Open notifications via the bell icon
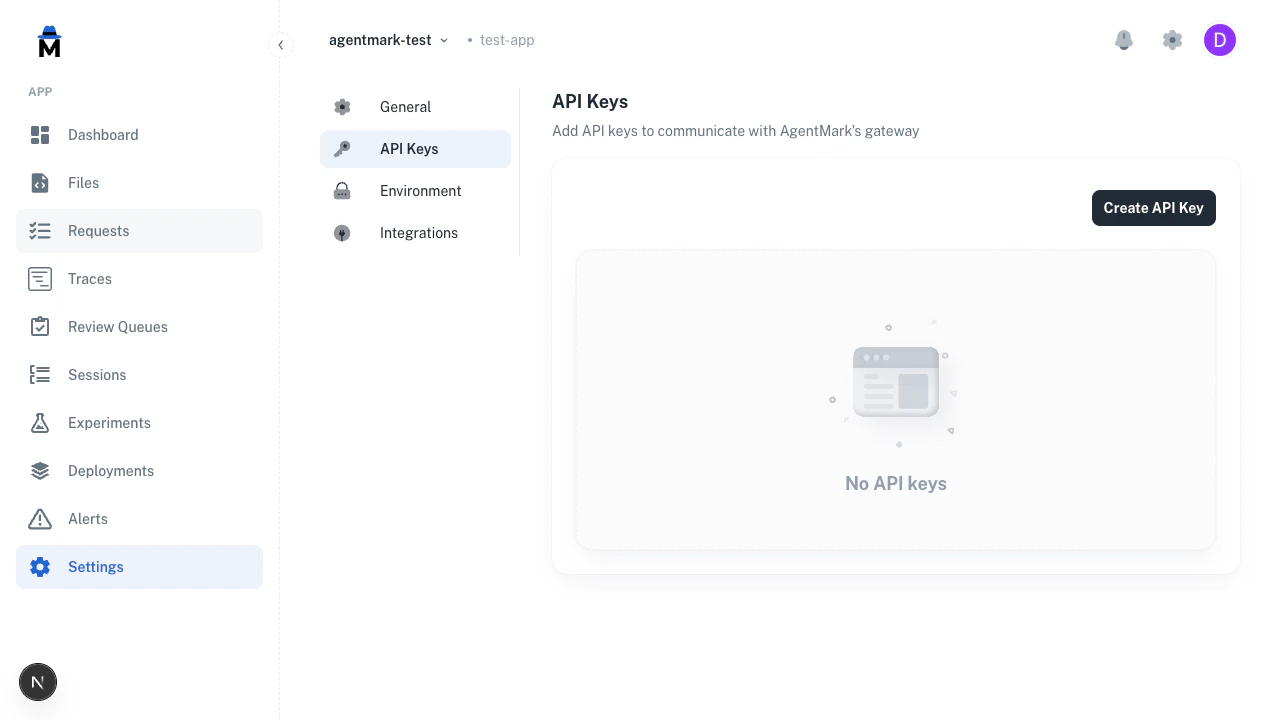This screenshot has height=720, width=1280. [1123, 40]
